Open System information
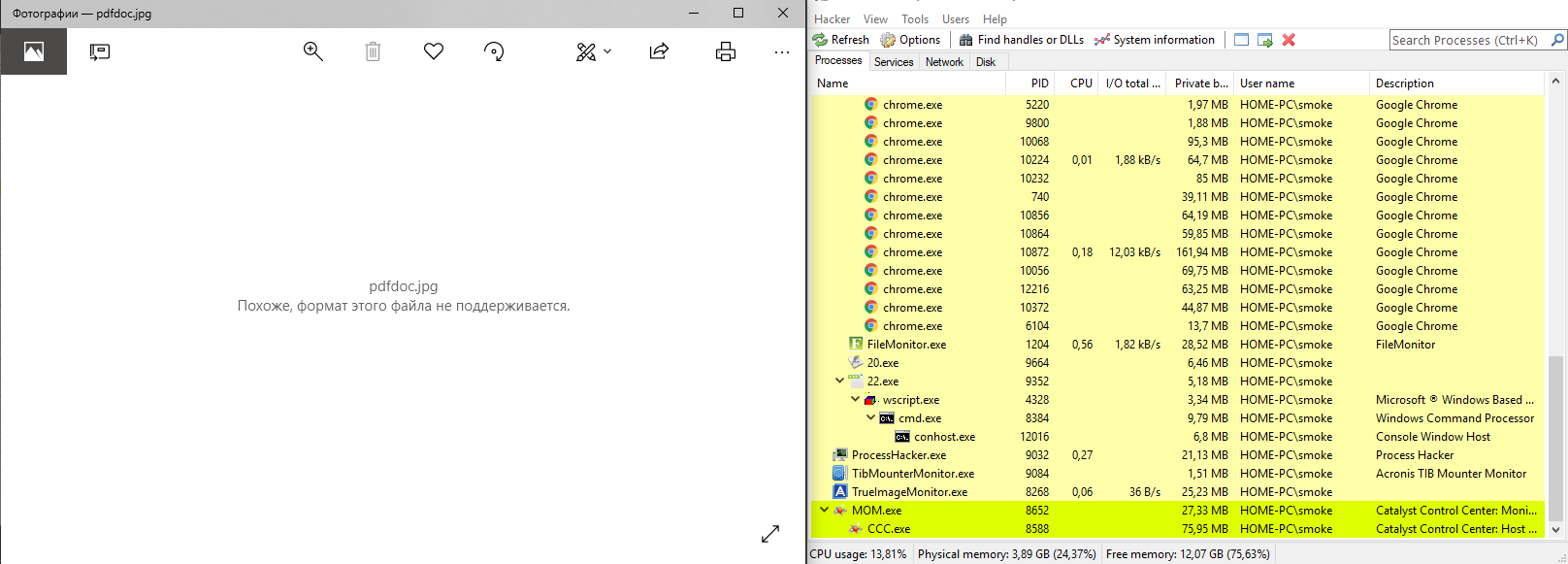This screenshot has width=1568, height=564. tap(1155, 40)
